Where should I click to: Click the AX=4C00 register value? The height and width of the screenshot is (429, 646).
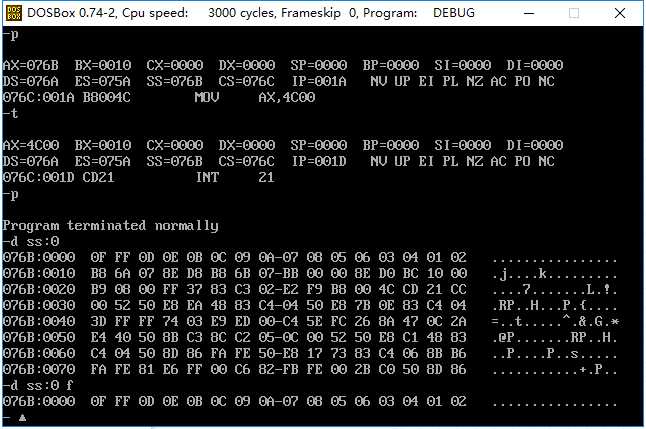[30, 145]
